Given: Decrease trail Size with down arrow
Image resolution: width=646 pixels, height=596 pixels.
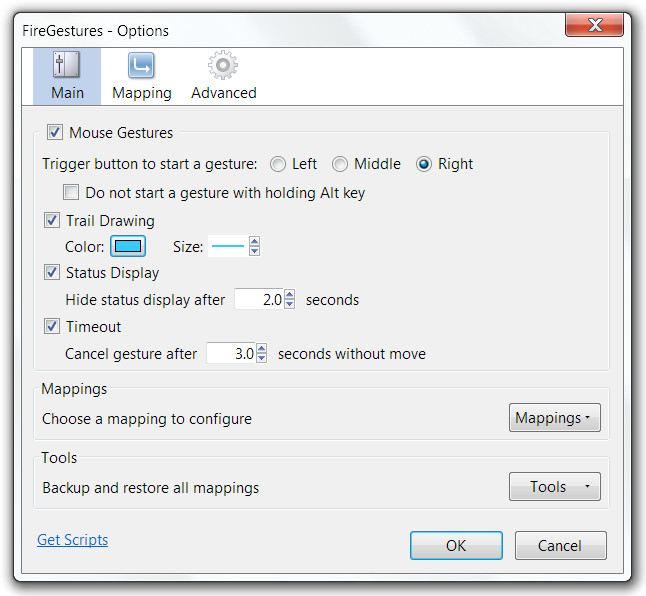Looking at the screenshot, I should point(255,251).
